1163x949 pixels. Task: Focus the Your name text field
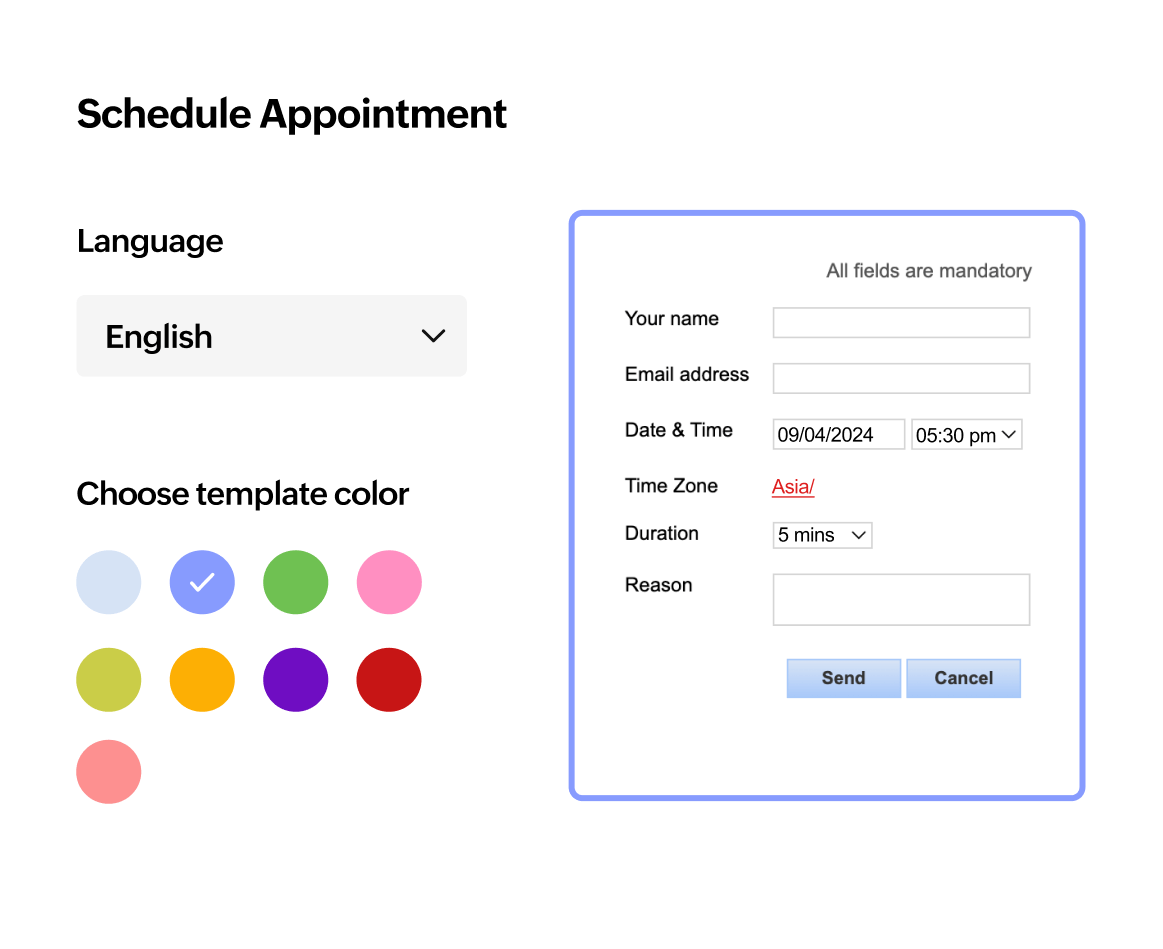tap(901, 323)
